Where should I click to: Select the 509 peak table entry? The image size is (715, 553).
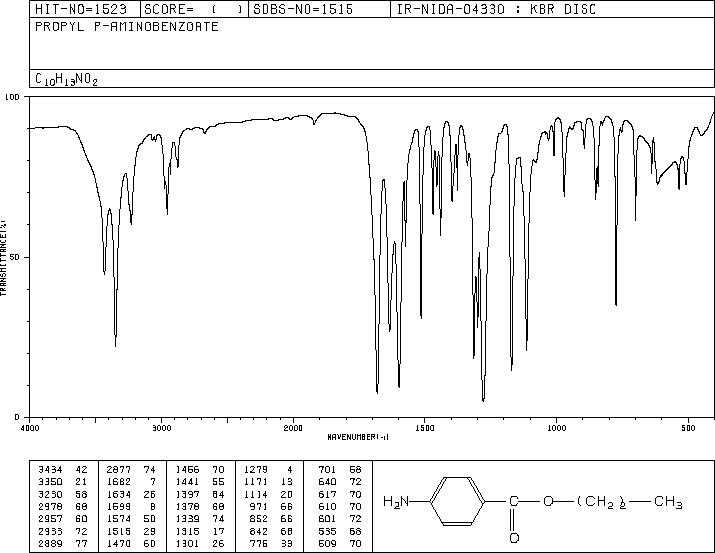pyautogui.click(x=340, y=544)
